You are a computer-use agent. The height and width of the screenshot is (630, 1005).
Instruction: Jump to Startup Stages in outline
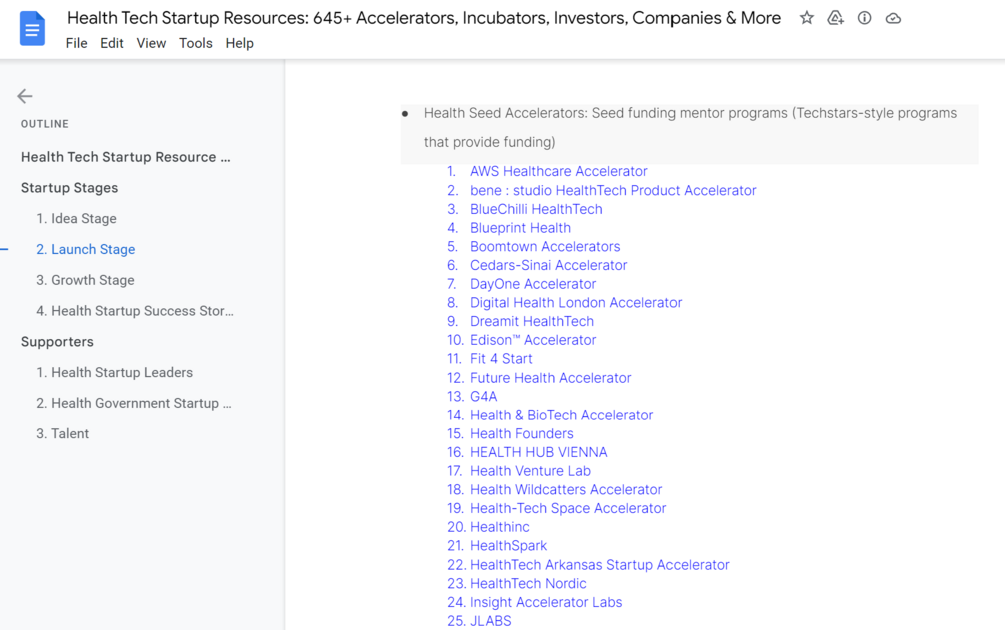(70, 188)
